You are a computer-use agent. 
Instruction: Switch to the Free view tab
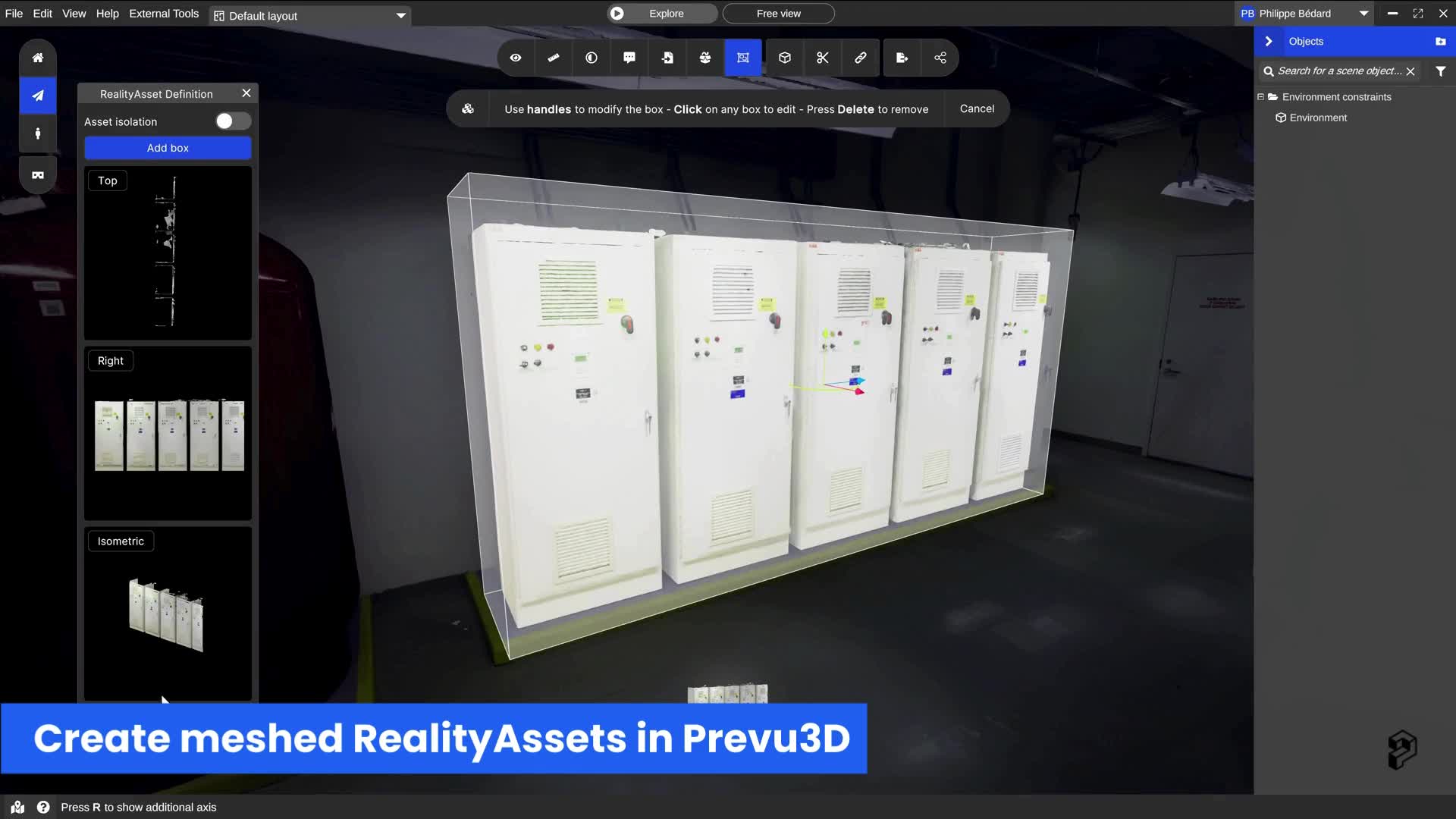pos(778,13)
